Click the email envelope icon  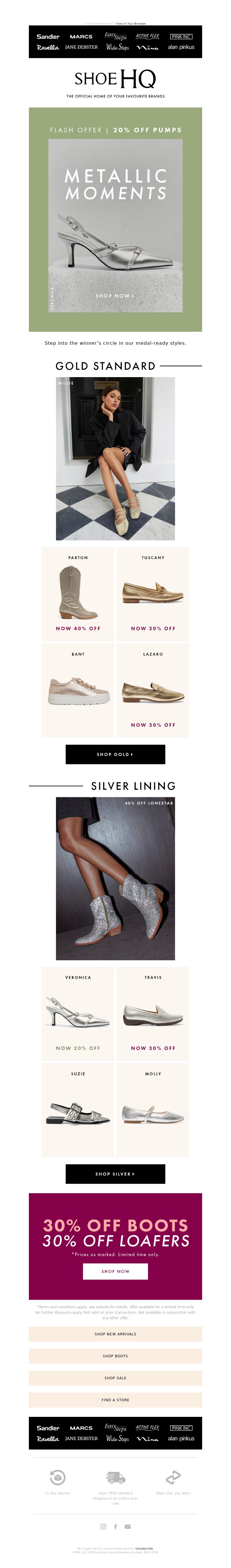128,1527
